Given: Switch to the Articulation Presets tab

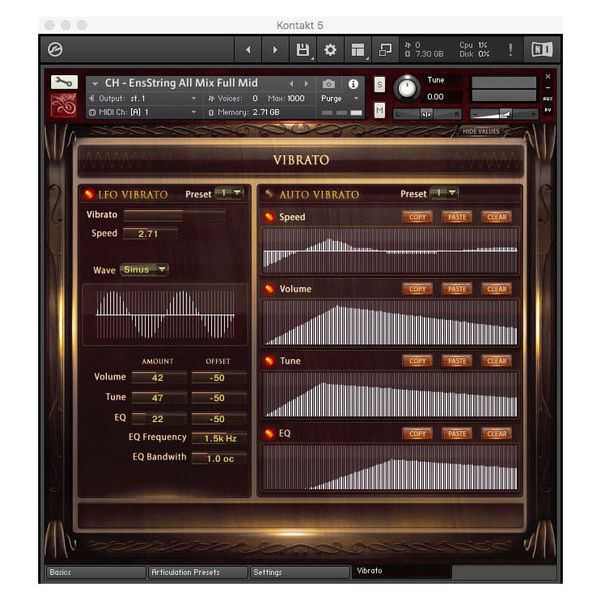Looking at the screenshot, I should pos(197,572).
